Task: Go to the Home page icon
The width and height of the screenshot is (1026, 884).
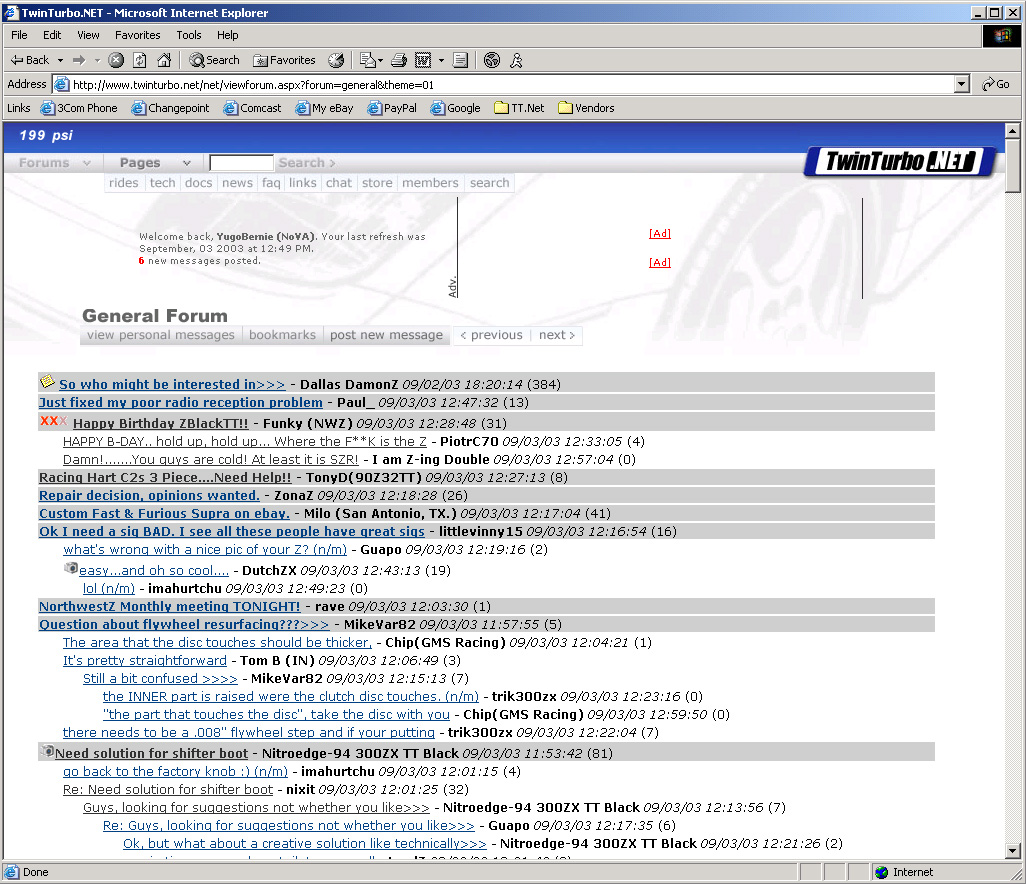Action: (164, 60)
